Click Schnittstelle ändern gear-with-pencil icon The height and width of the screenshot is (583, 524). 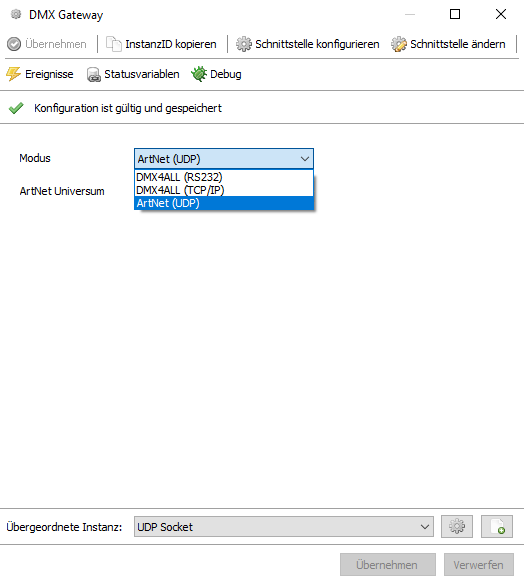[399, 44]
